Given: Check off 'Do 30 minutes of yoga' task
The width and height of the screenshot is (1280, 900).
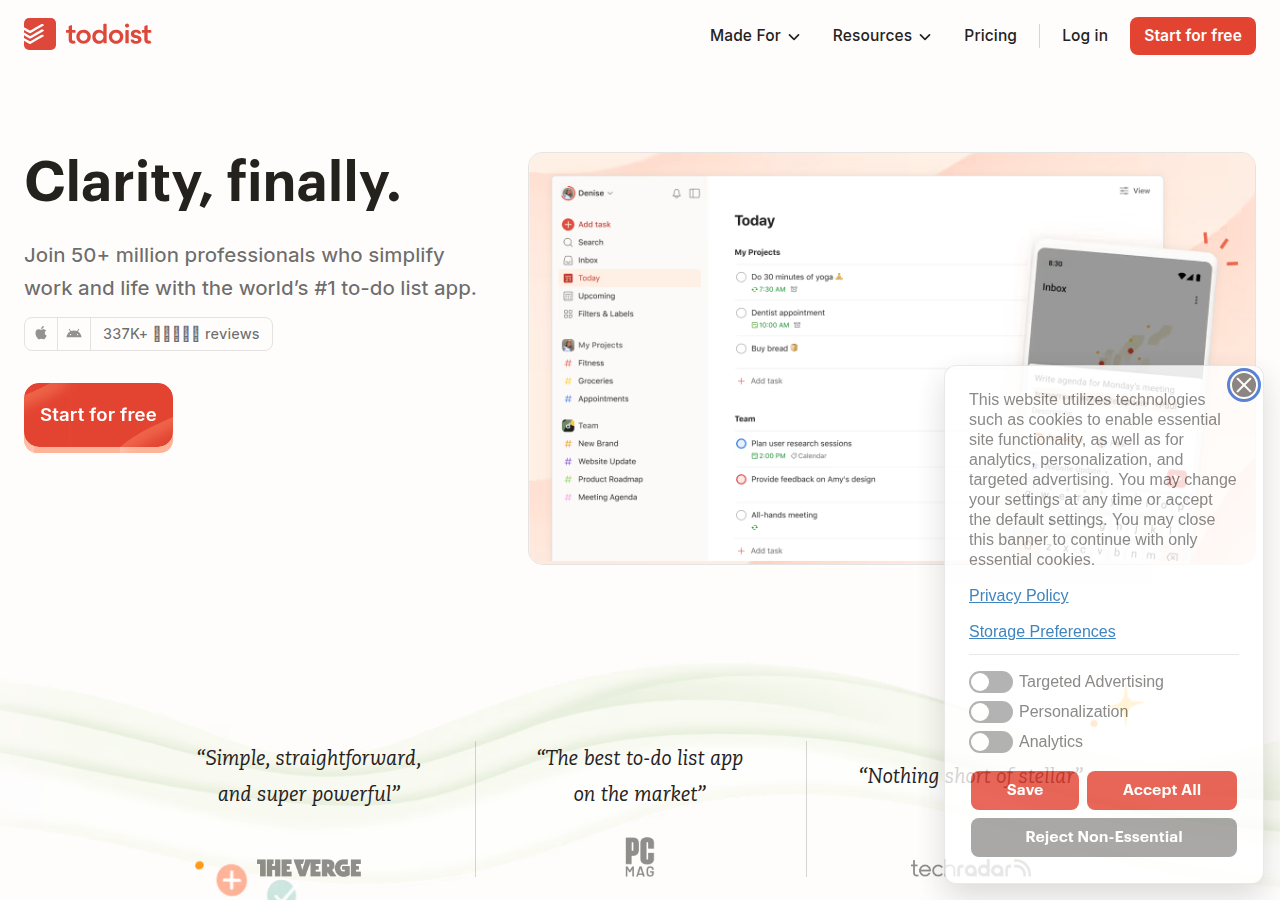Looking at the screenshot, I should click(741, 277).
